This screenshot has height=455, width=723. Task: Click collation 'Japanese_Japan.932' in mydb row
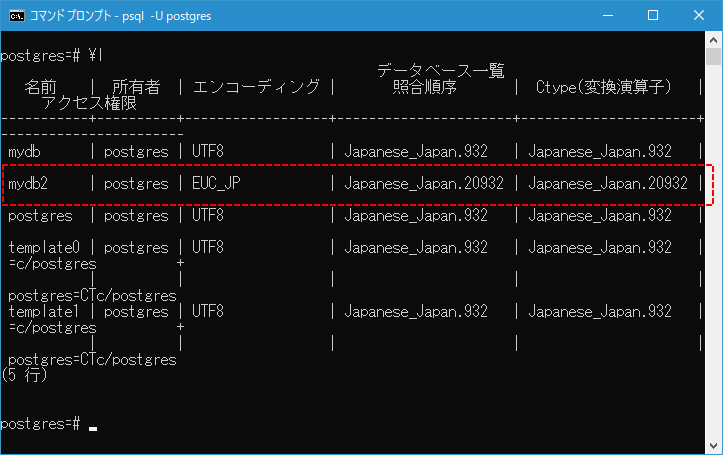pyautogui.click(x=416, y=151)
